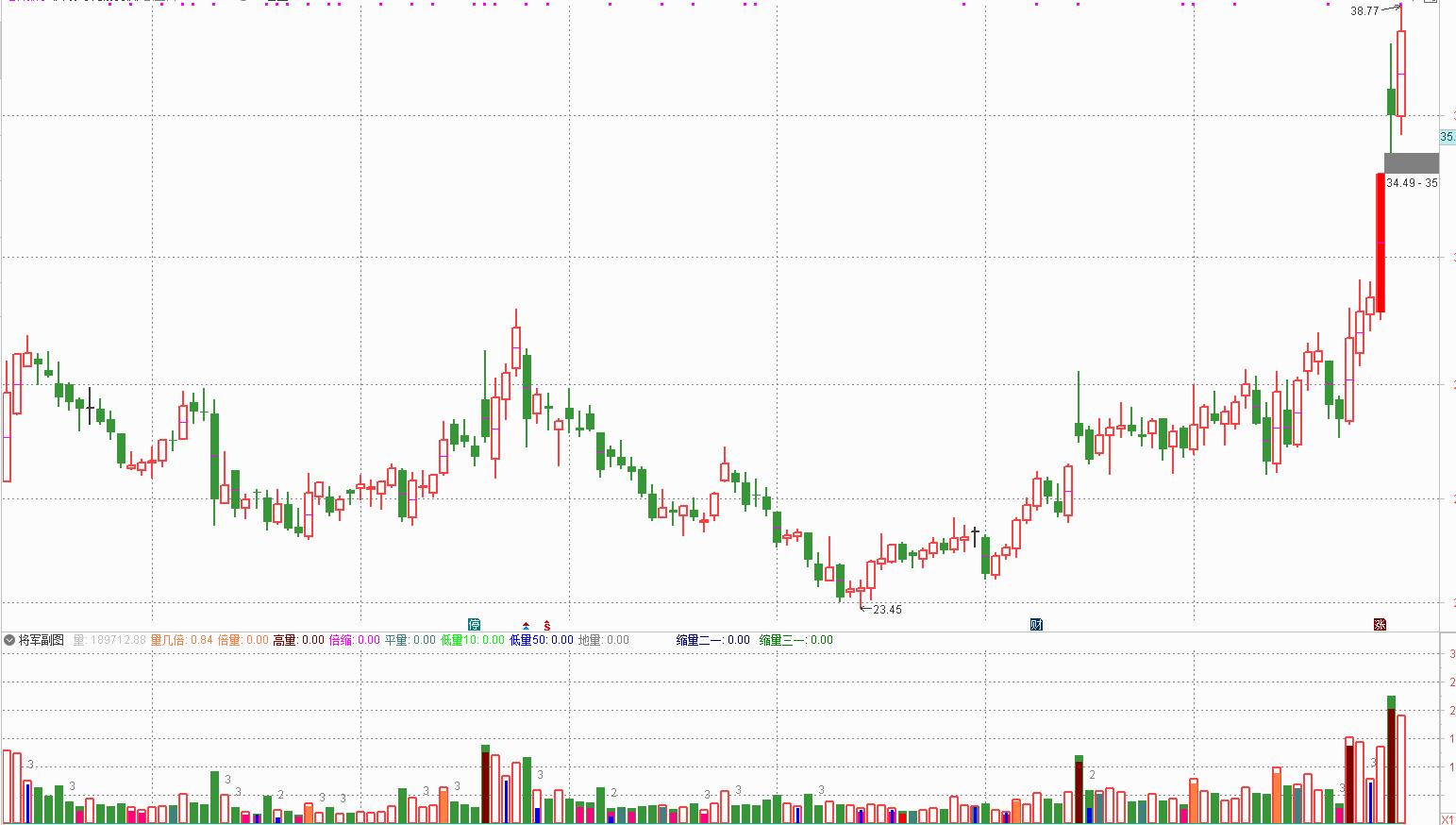Click the dark red 涨 limit-up marker
Viewport: 1456px width, 825px height.
coord(1380,624)
